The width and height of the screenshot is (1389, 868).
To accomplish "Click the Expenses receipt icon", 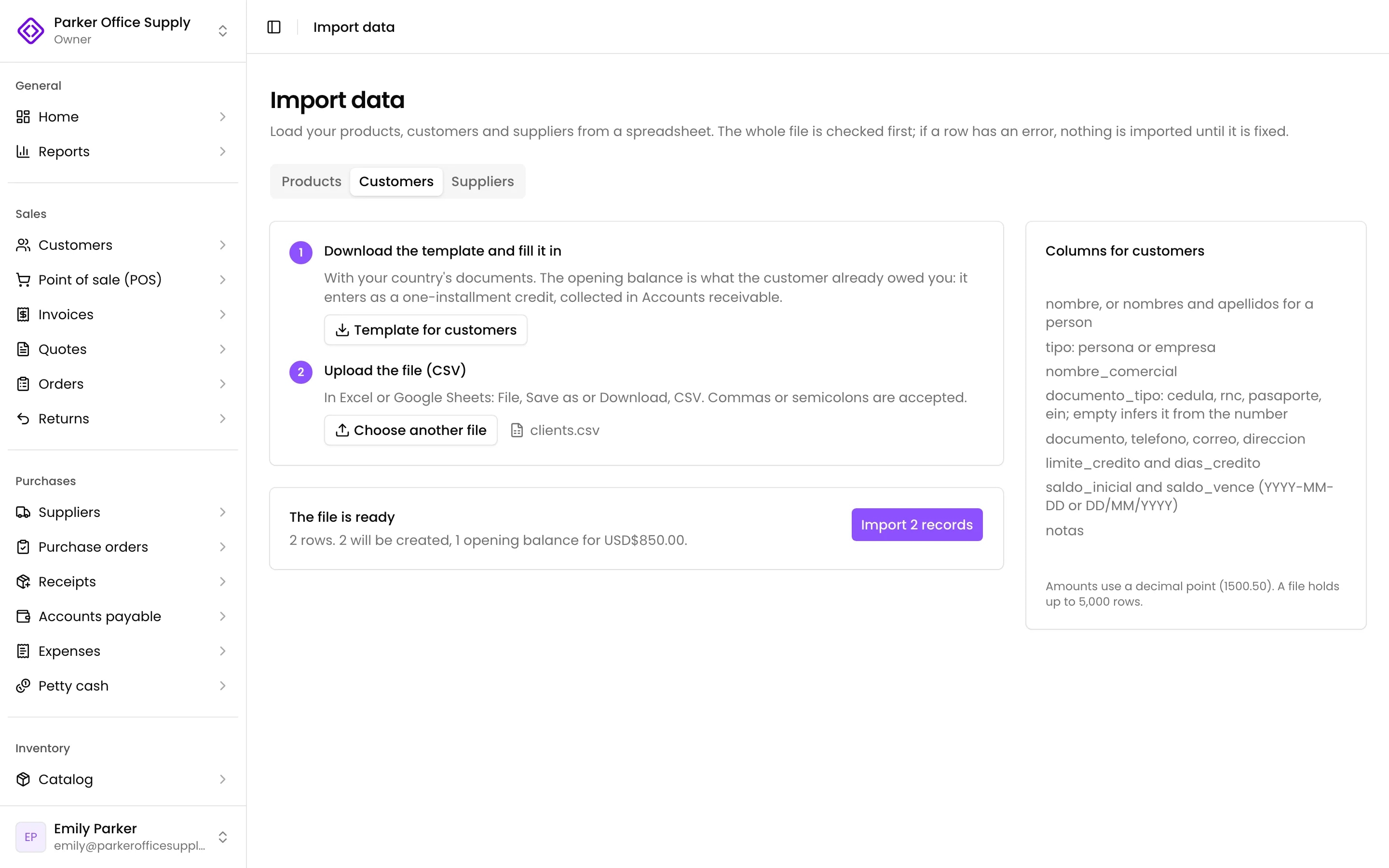I will [23, 651].
